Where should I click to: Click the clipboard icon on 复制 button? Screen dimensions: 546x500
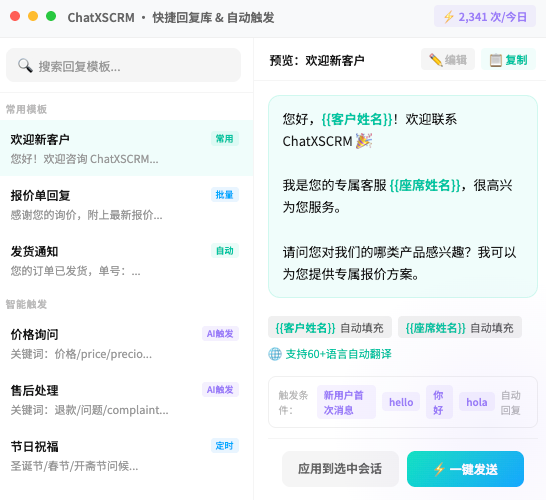click(x=496, y=60)
